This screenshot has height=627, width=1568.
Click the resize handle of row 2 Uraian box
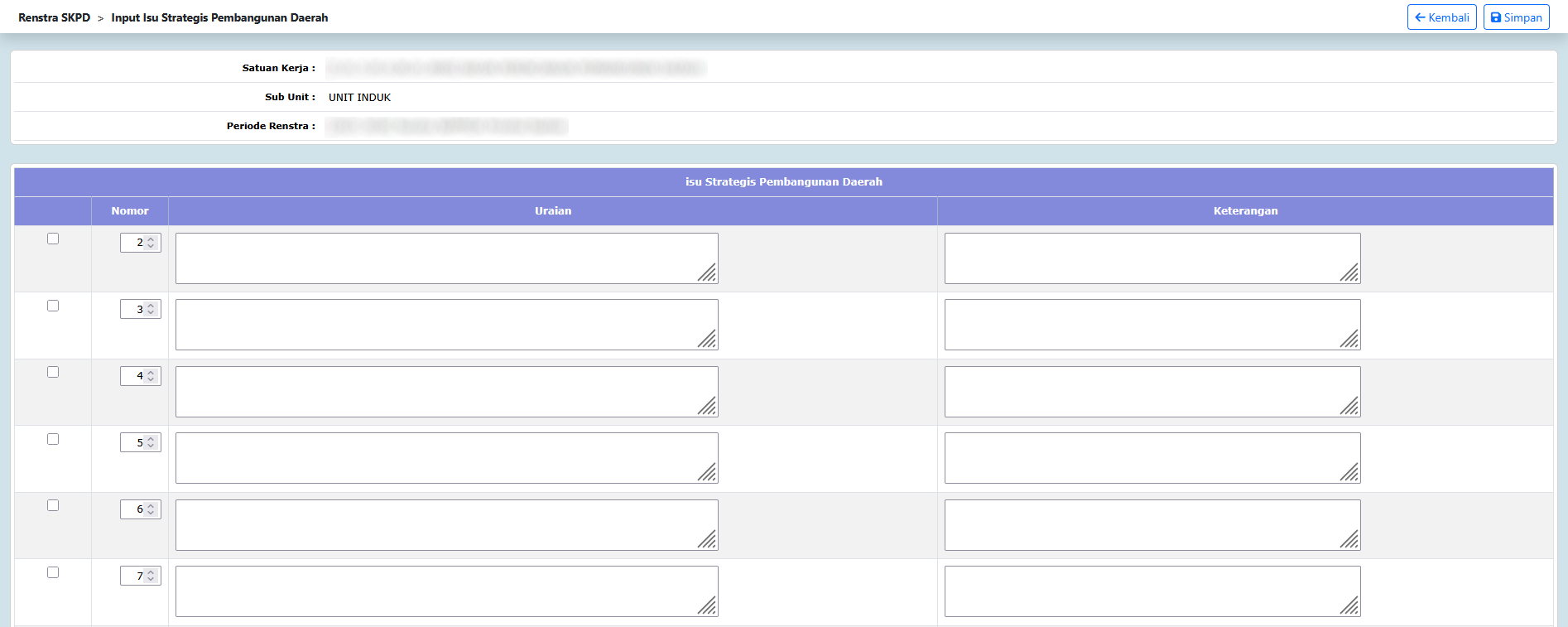[x=708, y=273]
